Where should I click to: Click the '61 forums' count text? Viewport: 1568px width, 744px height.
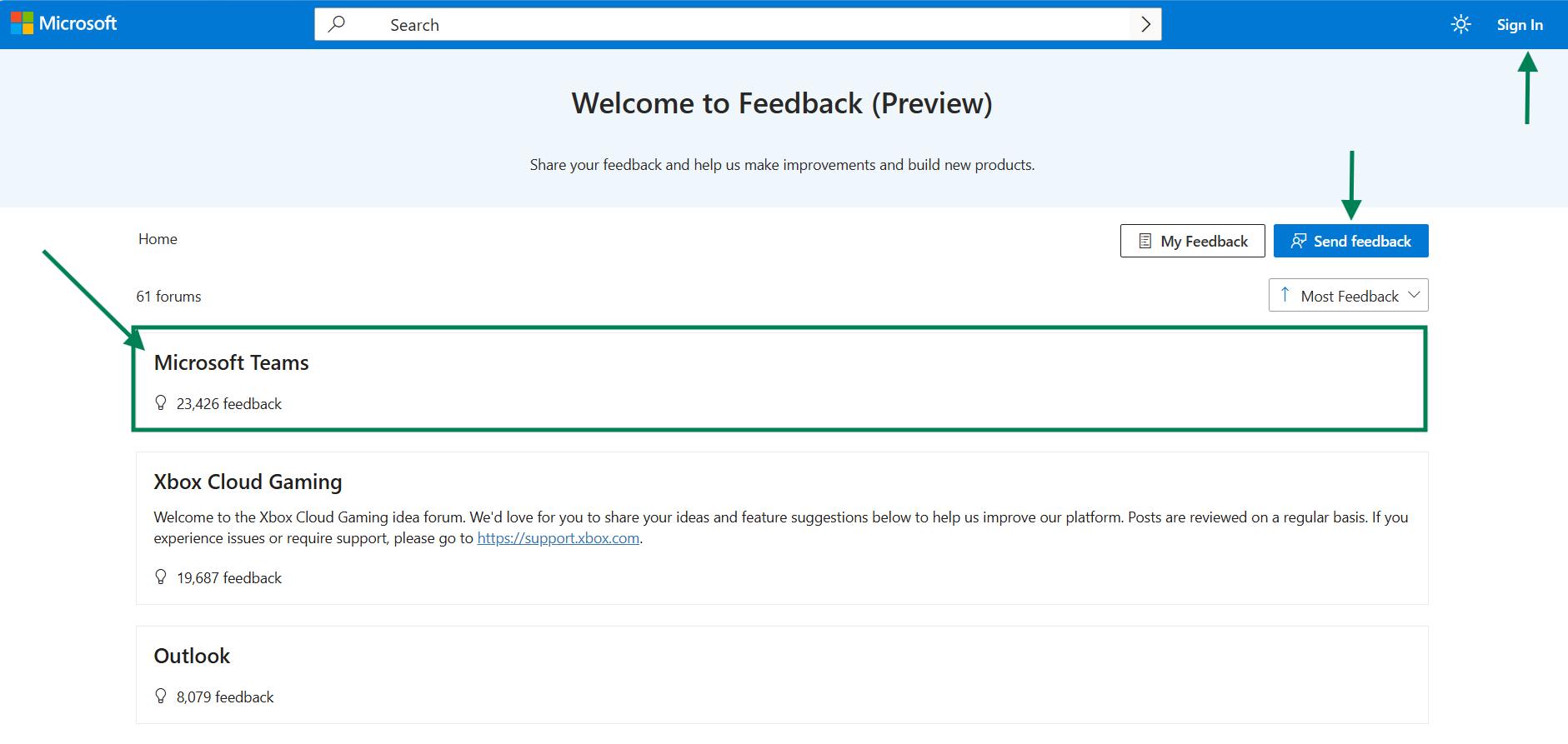pos(169,297)
